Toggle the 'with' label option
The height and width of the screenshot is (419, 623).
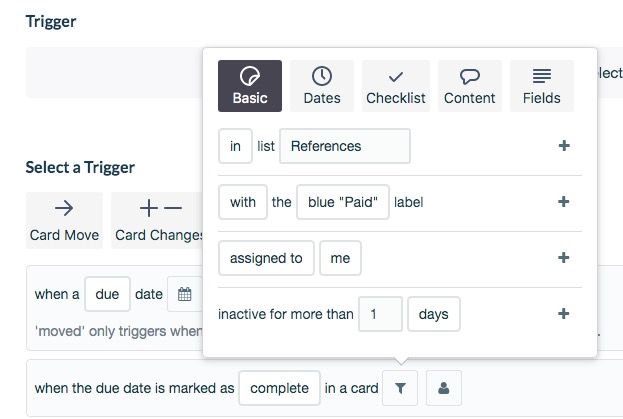(243, 202)
